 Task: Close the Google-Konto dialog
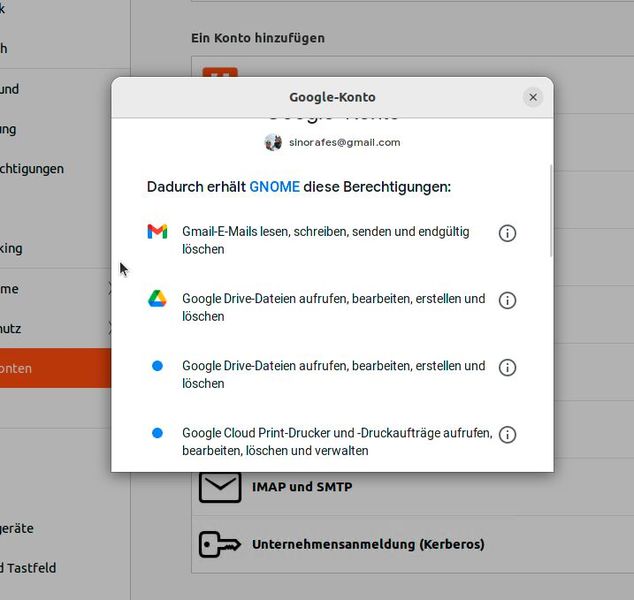[533, 97]
